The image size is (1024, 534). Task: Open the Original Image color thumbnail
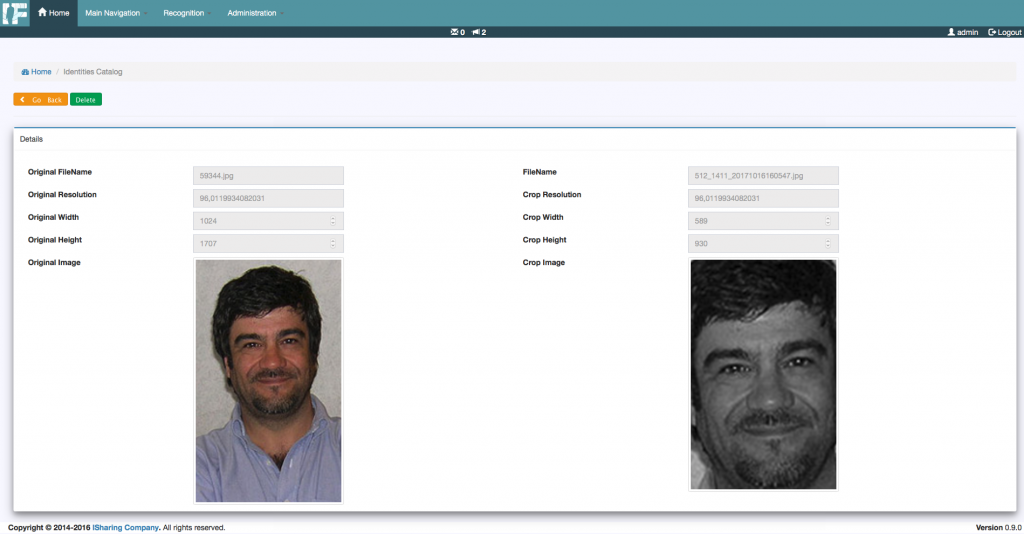(x=268, y=381)
